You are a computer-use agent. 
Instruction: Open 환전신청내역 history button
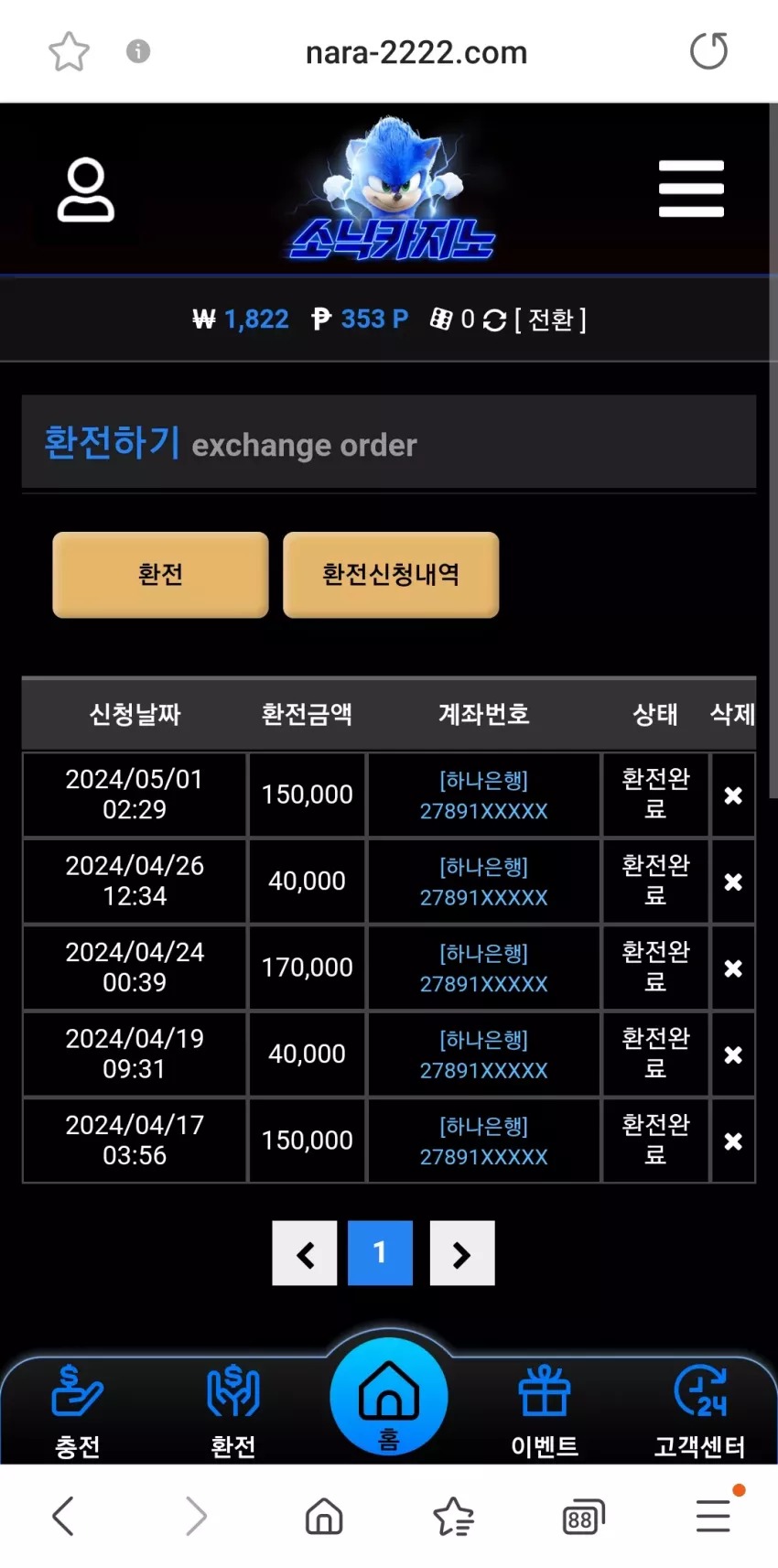[391, 575]
